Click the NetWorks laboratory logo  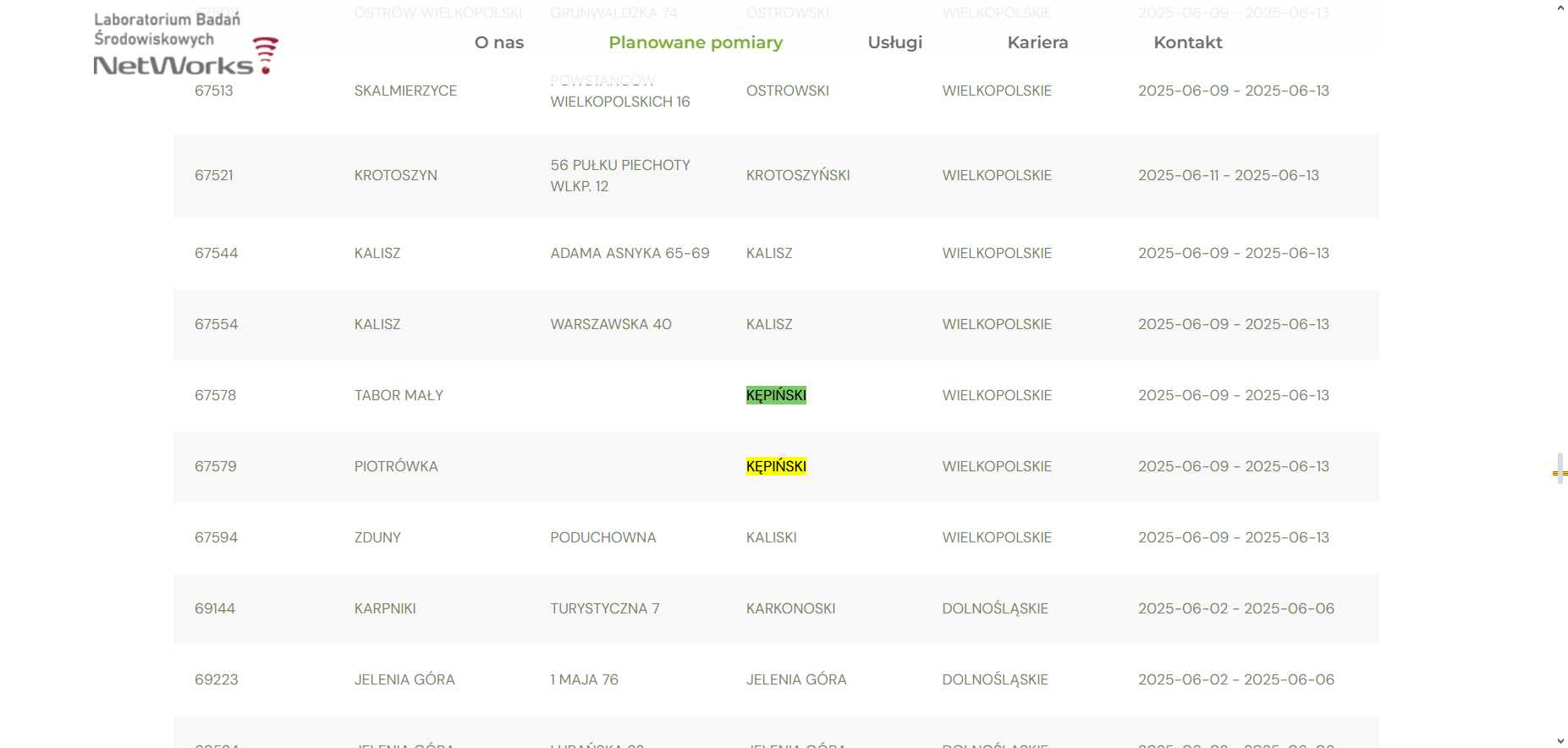(x=185, y=44)
